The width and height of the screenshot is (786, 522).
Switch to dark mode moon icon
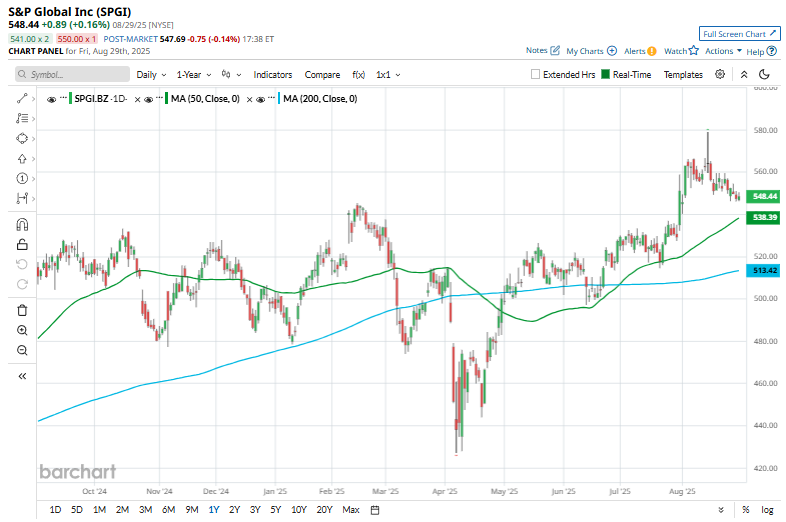764,74
